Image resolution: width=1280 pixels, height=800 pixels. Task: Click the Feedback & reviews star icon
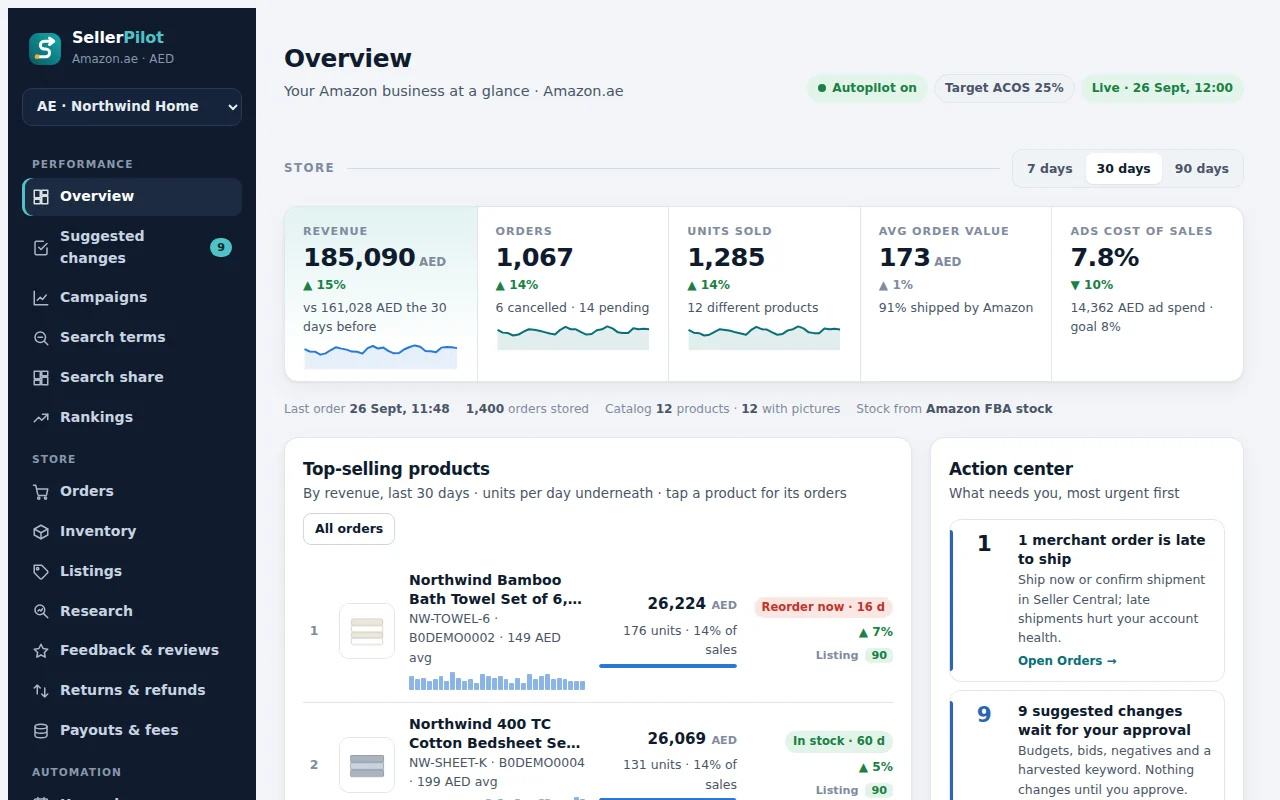pos(41,651)
